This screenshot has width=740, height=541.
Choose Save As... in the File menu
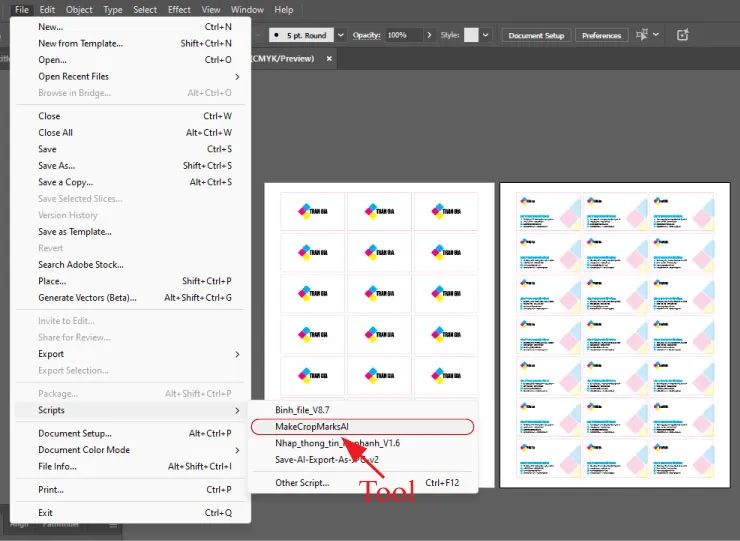(56, 166)
